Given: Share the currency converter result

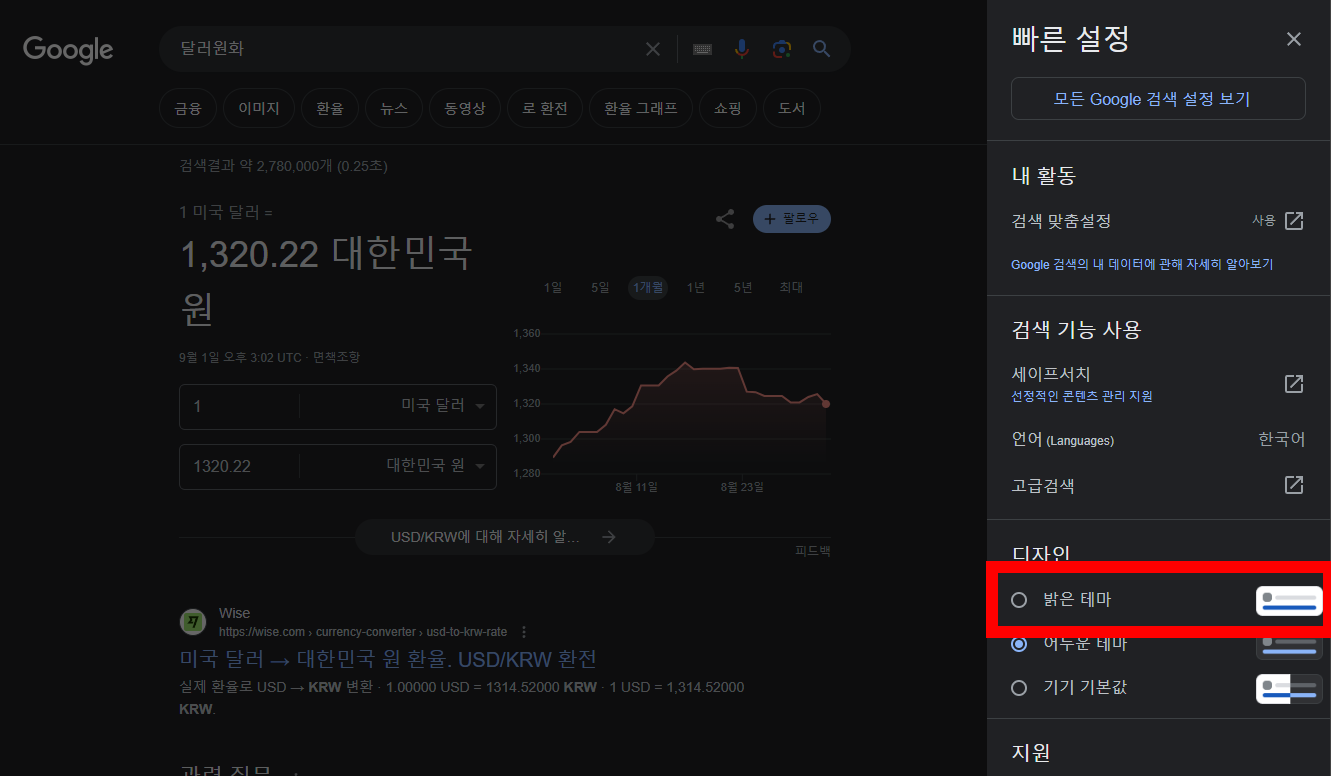Looking at the screenshot, I should click(x=725, y=219).
